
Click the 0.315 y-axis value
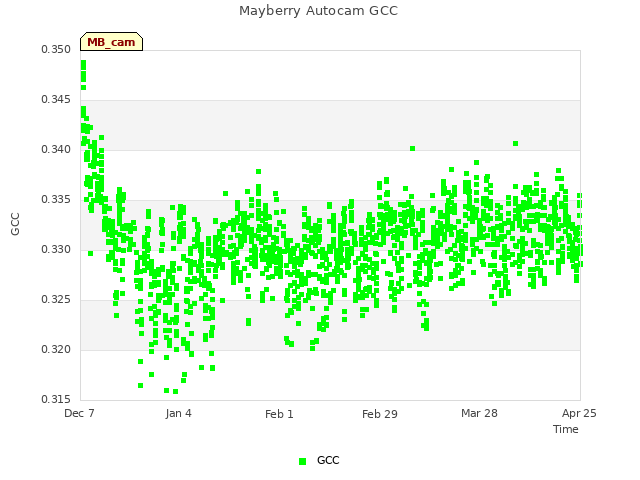click(x=56, y=399)
